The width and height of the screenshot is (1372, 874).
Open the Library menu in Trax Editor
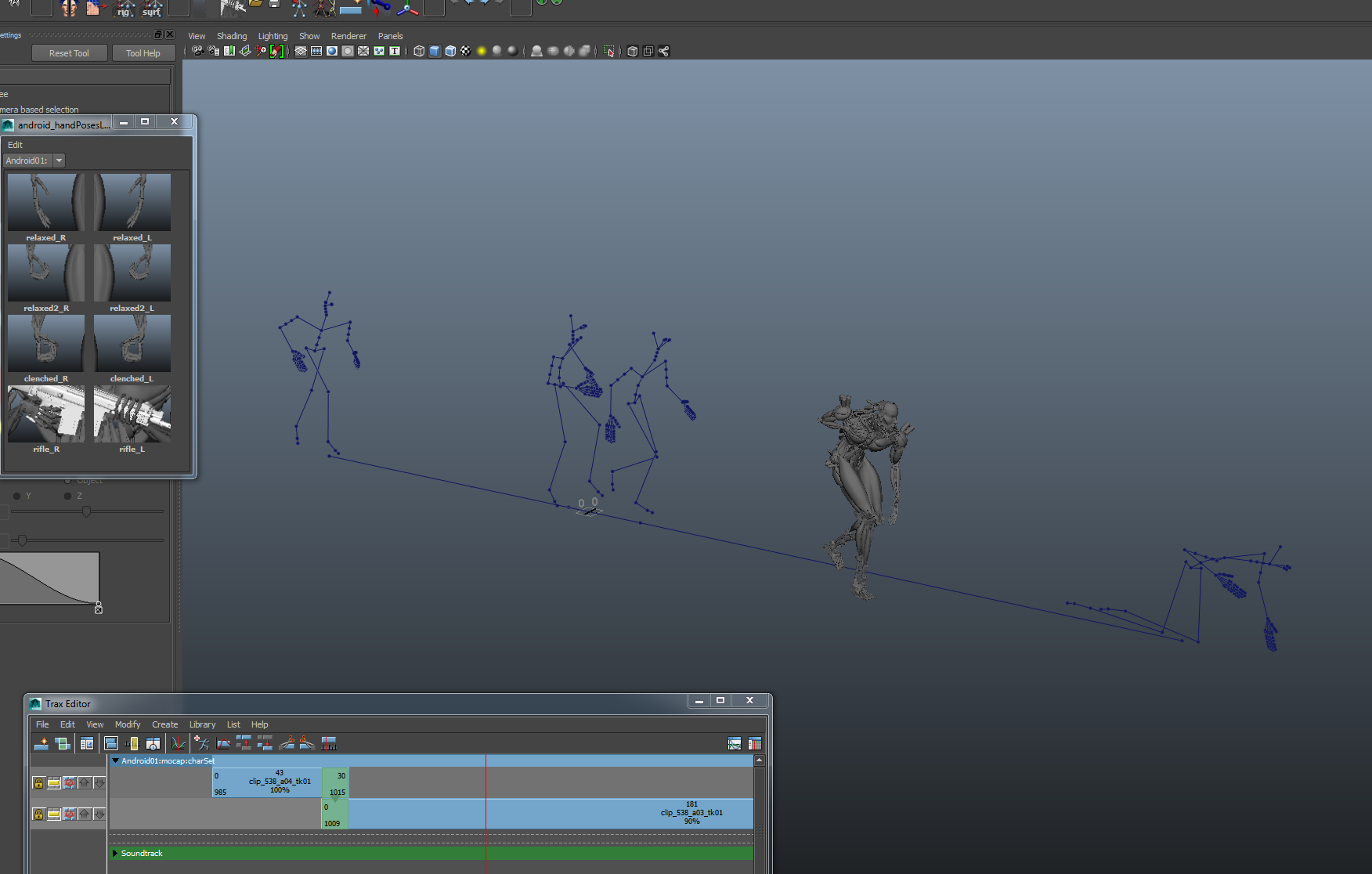pyautogui.click(x=202, y=724)
